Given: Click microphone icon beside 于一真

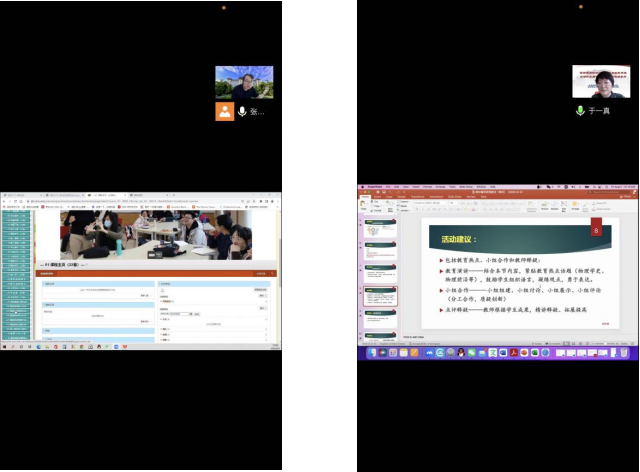Looking at the screenshot, I should coord(580,110).
